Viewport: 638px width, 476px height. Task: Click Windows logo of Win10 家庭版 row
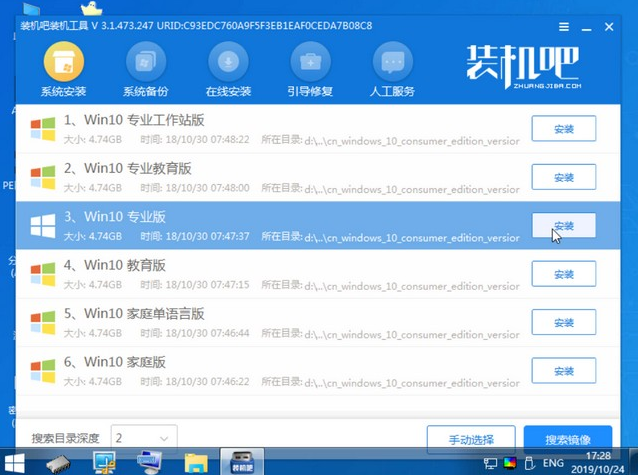pos(43,371)
